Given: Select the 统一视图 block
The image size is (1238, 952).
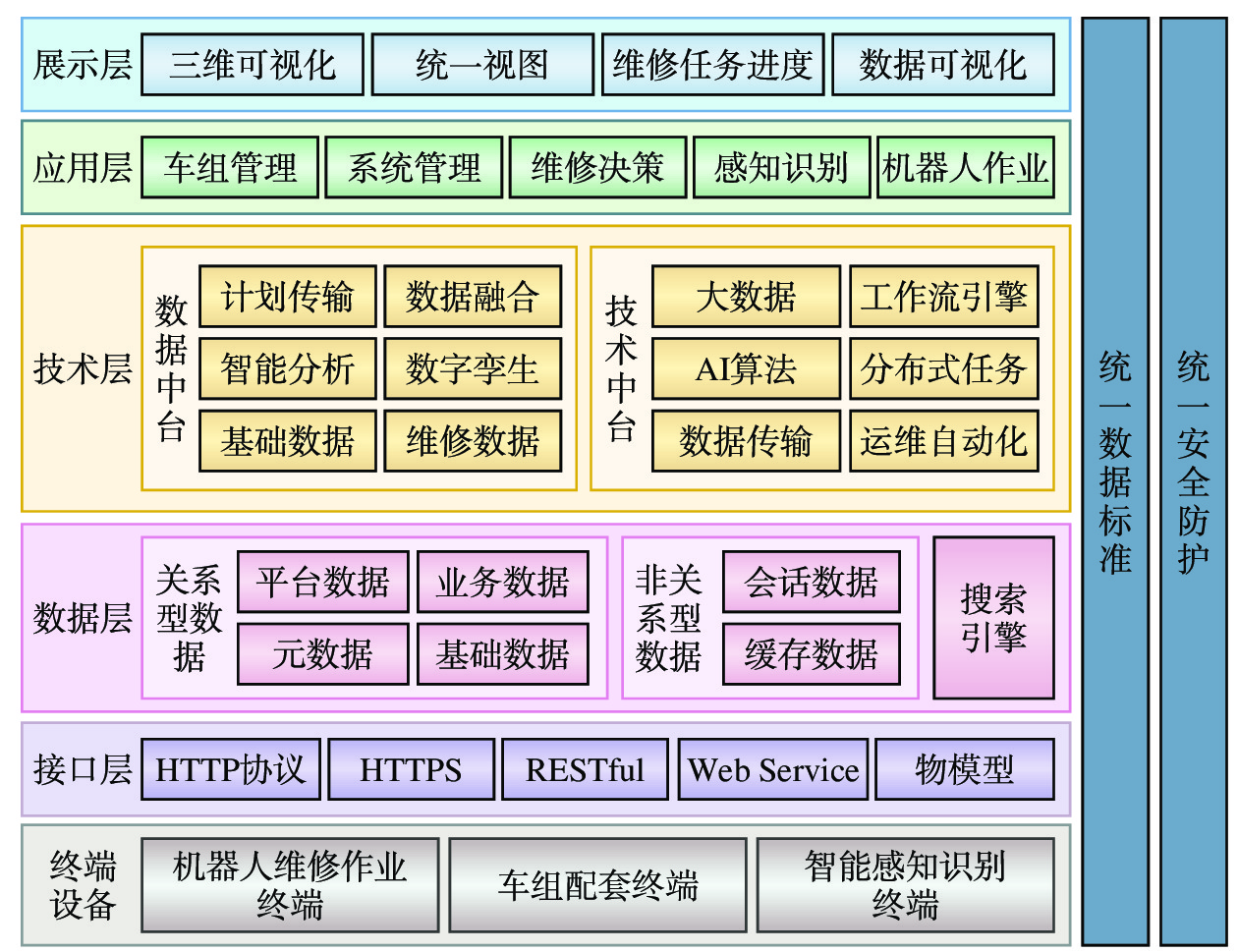Looking at the screenshot, I should (x=482, y=65).
